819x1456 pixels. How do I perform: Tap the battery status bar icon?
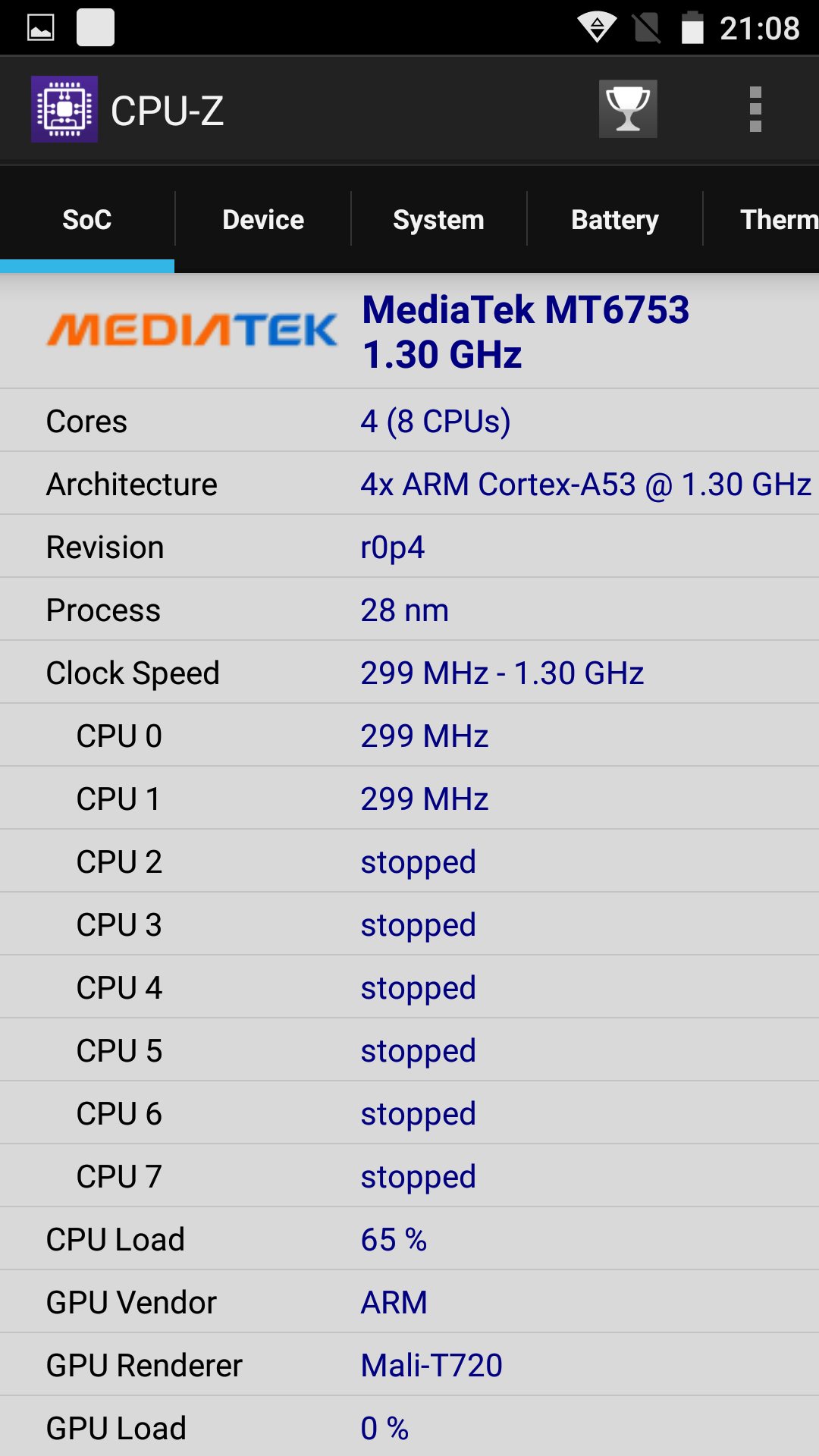(692, 28)
